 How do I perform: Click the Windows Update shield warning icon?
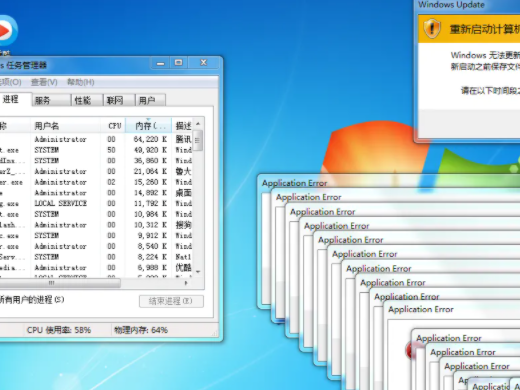(432, 29)
